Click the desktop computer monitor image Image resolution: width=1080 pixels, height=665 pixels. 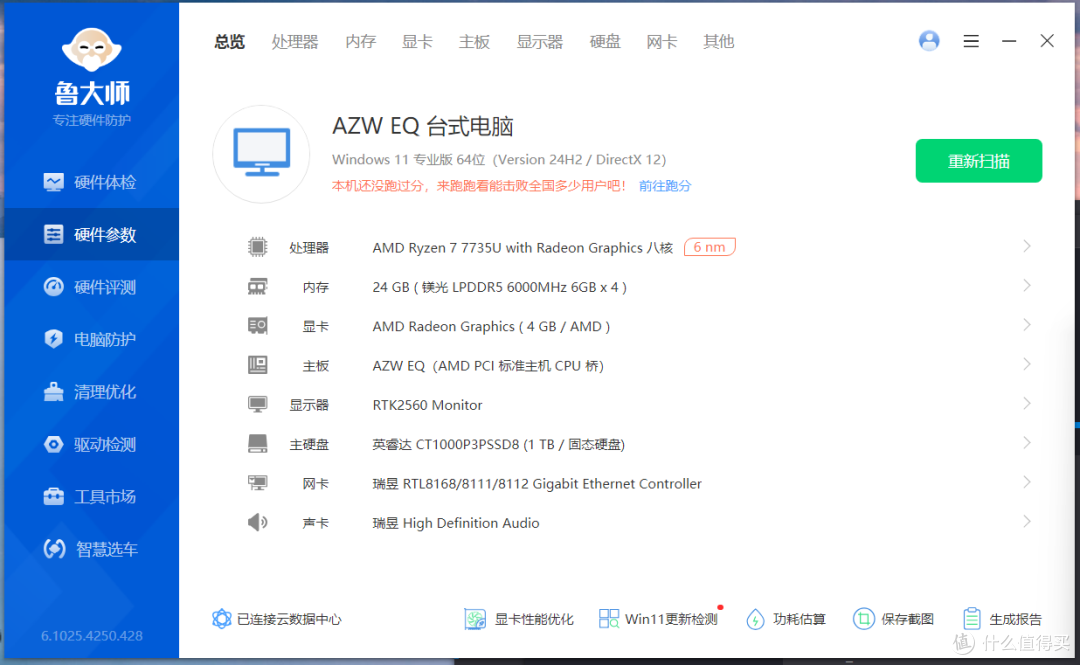click(261, 154)
